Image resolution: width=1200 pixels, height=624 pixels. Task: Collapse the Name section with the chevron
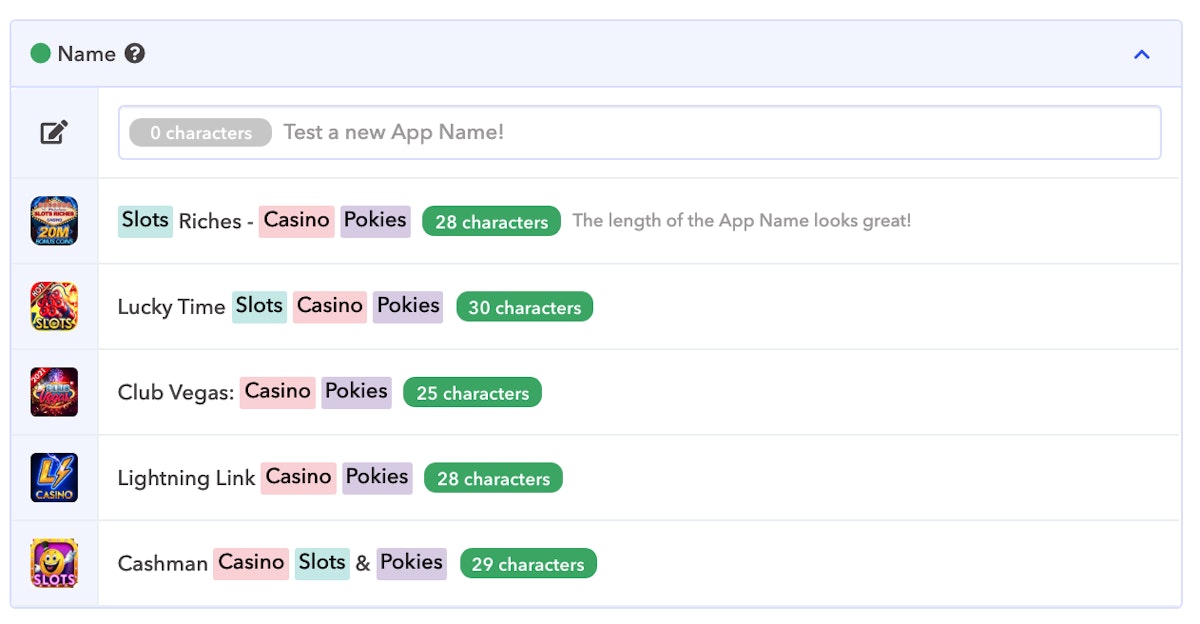click(1141, 54)
